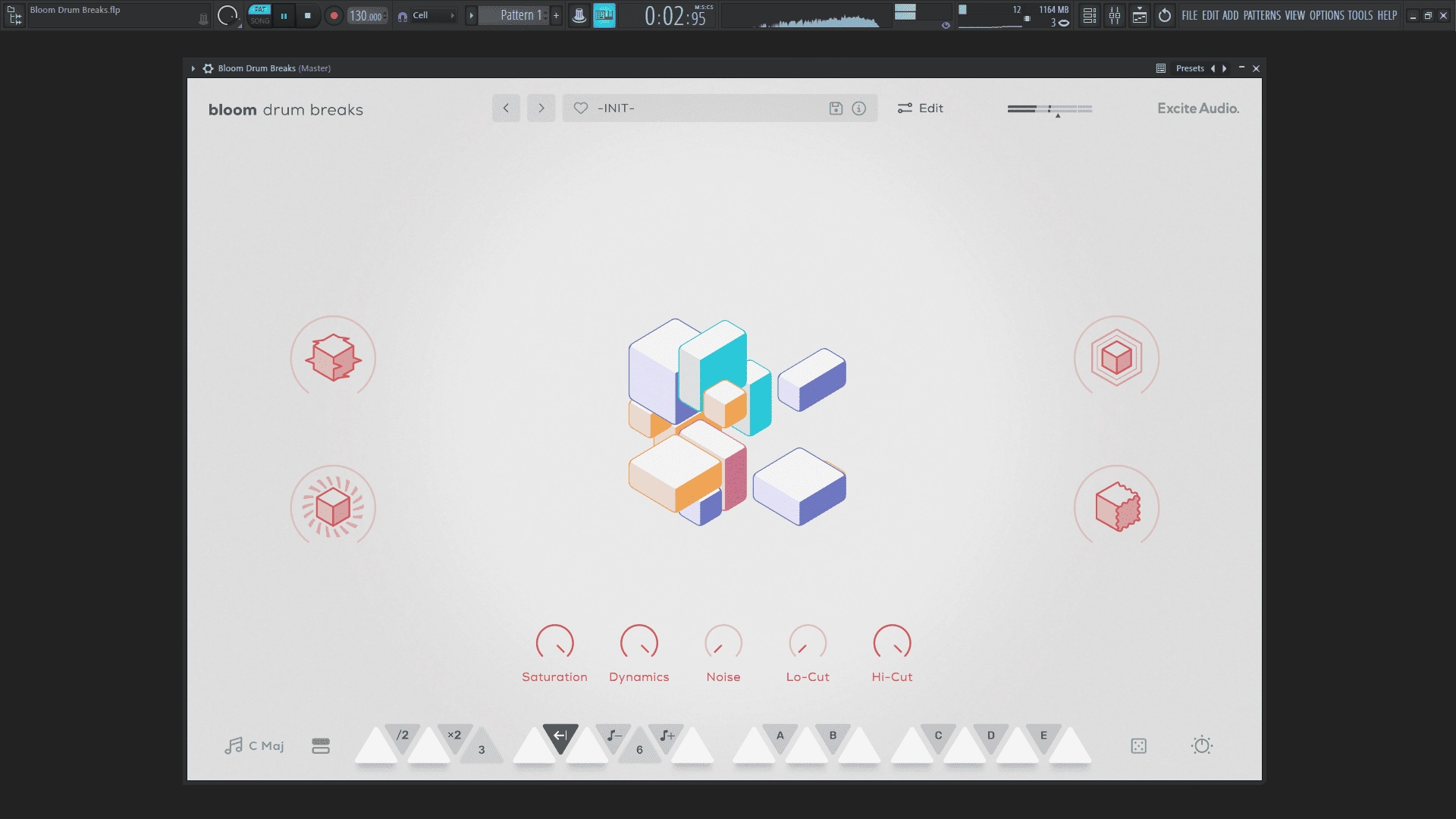Open the Presets dropdown in plugin title bar
This screenshot has height=819, width=1456.
(x=1190, y=68)
